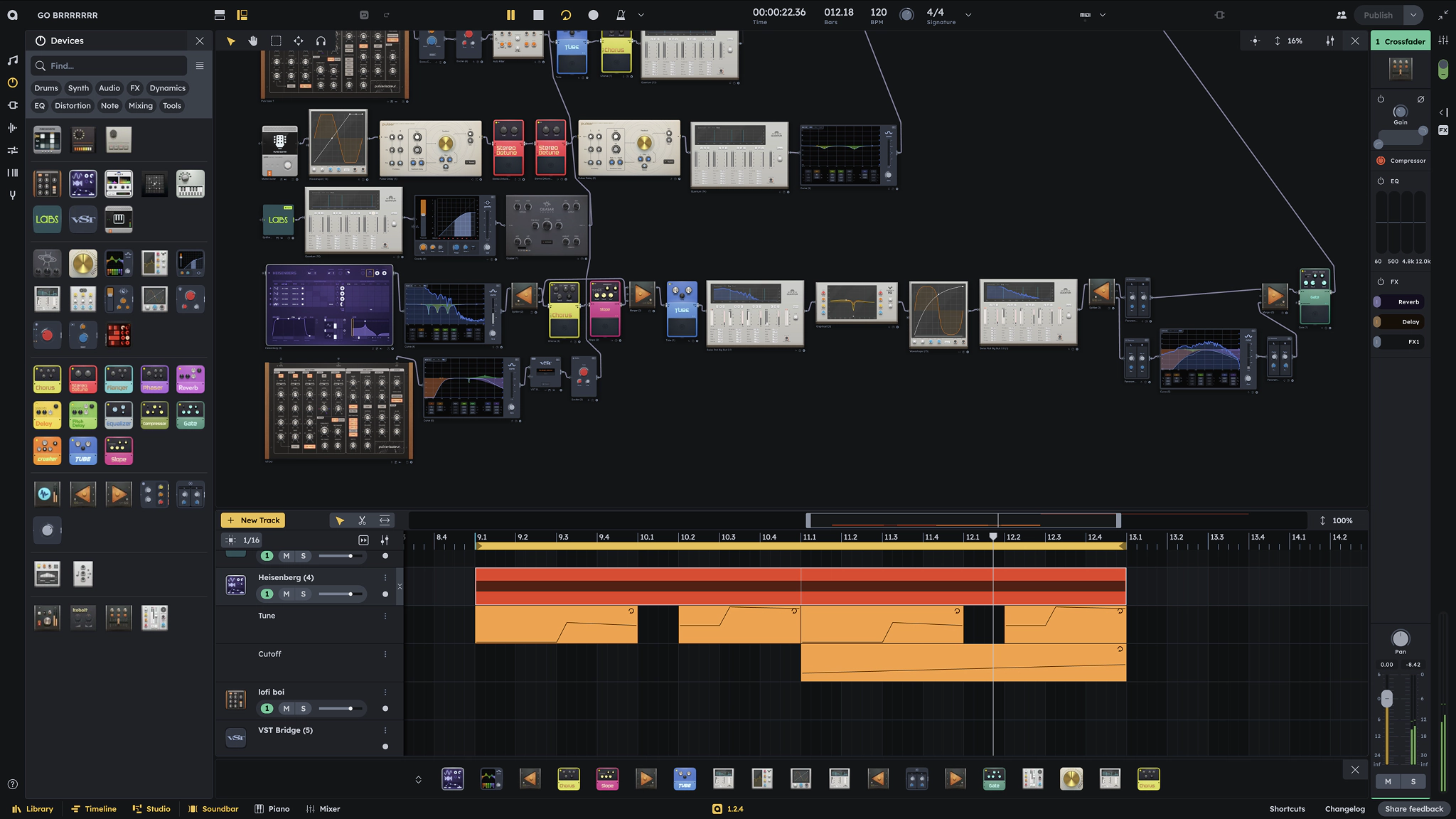The width and height of the screenshot is (1456, 819).
Task: Click the help question mark icon
Action: pyautogui.click(x=12, y=784)
